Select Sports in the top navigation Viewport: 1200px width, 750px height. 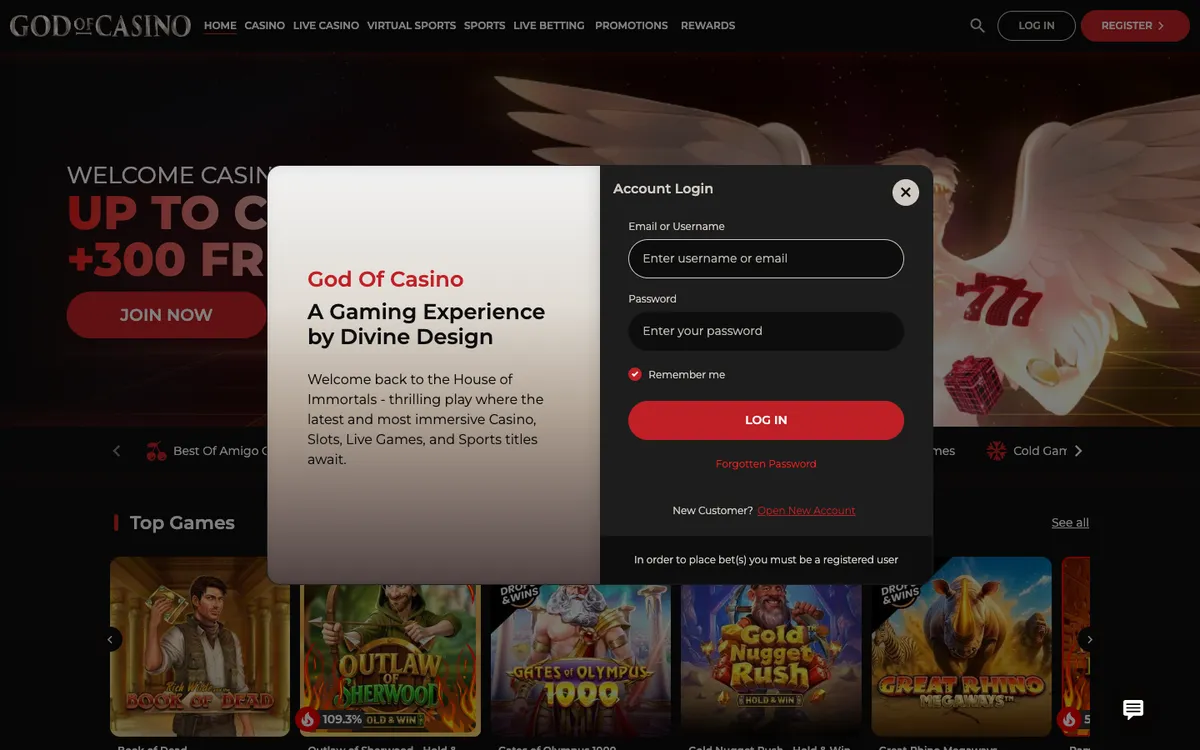484,25
